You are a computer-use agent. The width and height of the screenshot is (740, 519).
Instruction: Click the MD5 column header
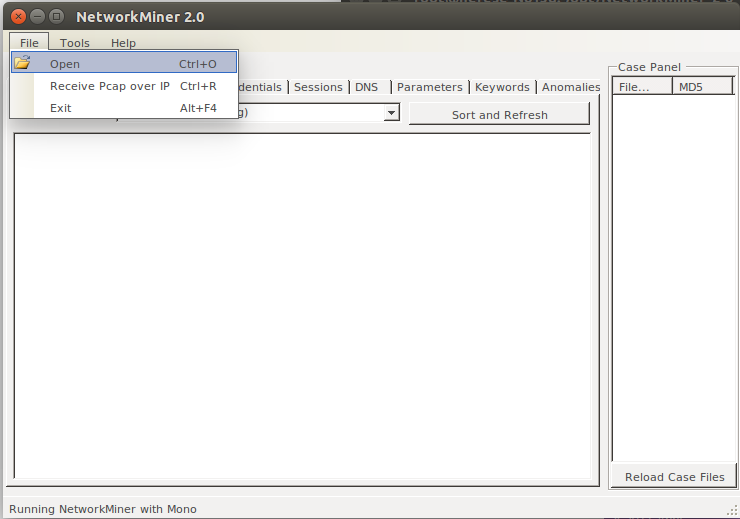point(703,87)
